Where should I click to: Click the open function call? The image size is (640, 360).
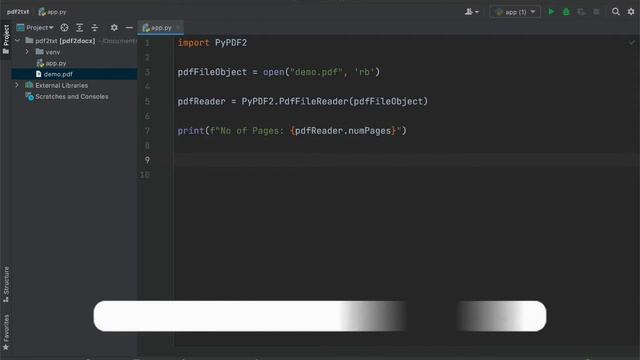[273, 72]
